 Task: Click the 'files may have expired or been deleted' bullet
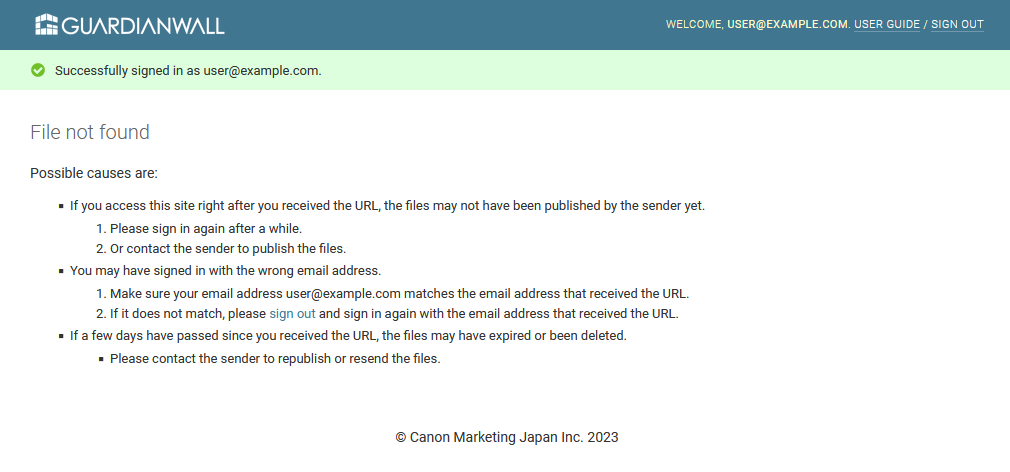(x=348, y=335)
